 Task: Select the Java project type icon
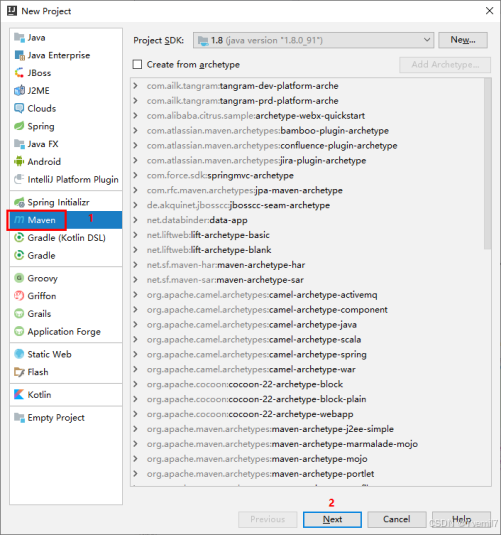pos(19,37)
